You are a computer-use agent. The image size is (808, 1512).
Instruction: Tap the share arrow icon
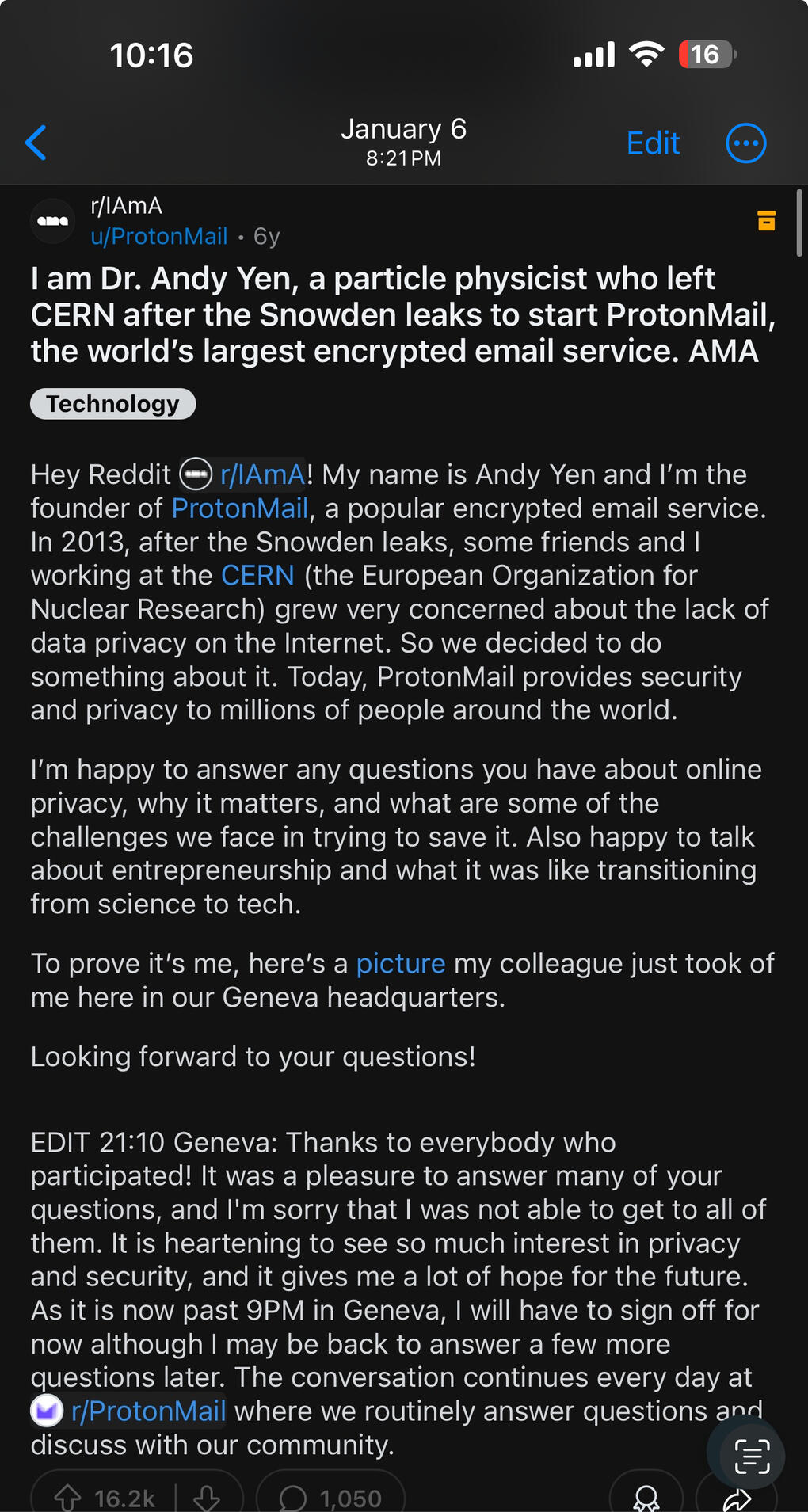point(737,1499)
